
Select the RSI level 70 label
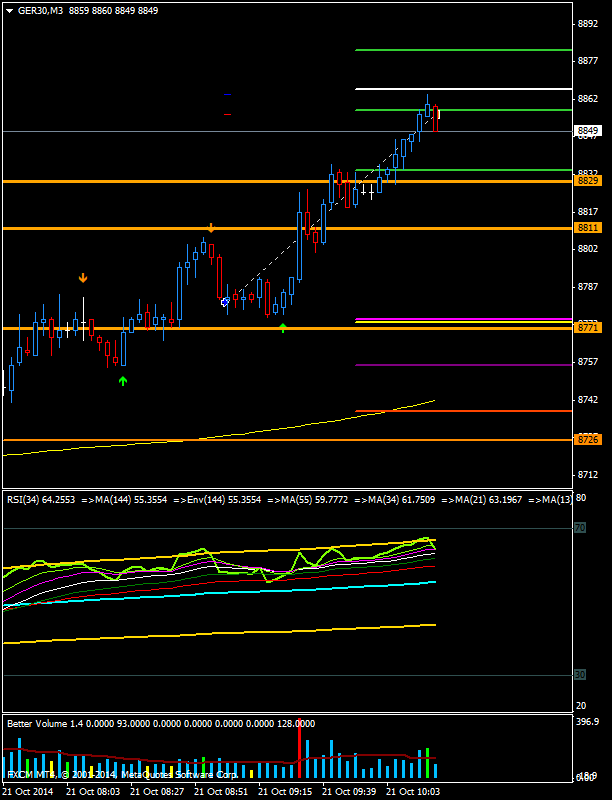click(579, 529)
